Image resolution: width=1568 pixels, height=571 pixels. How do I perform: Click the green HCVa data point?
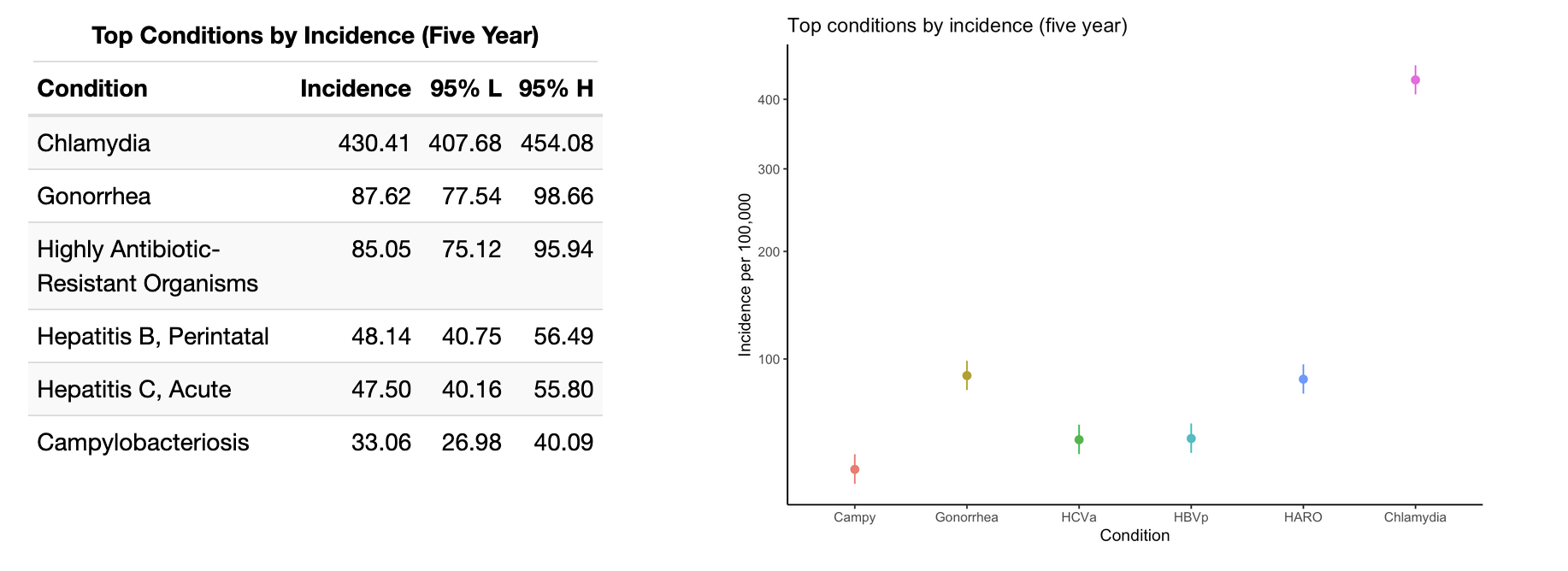tap(1079, 440)
